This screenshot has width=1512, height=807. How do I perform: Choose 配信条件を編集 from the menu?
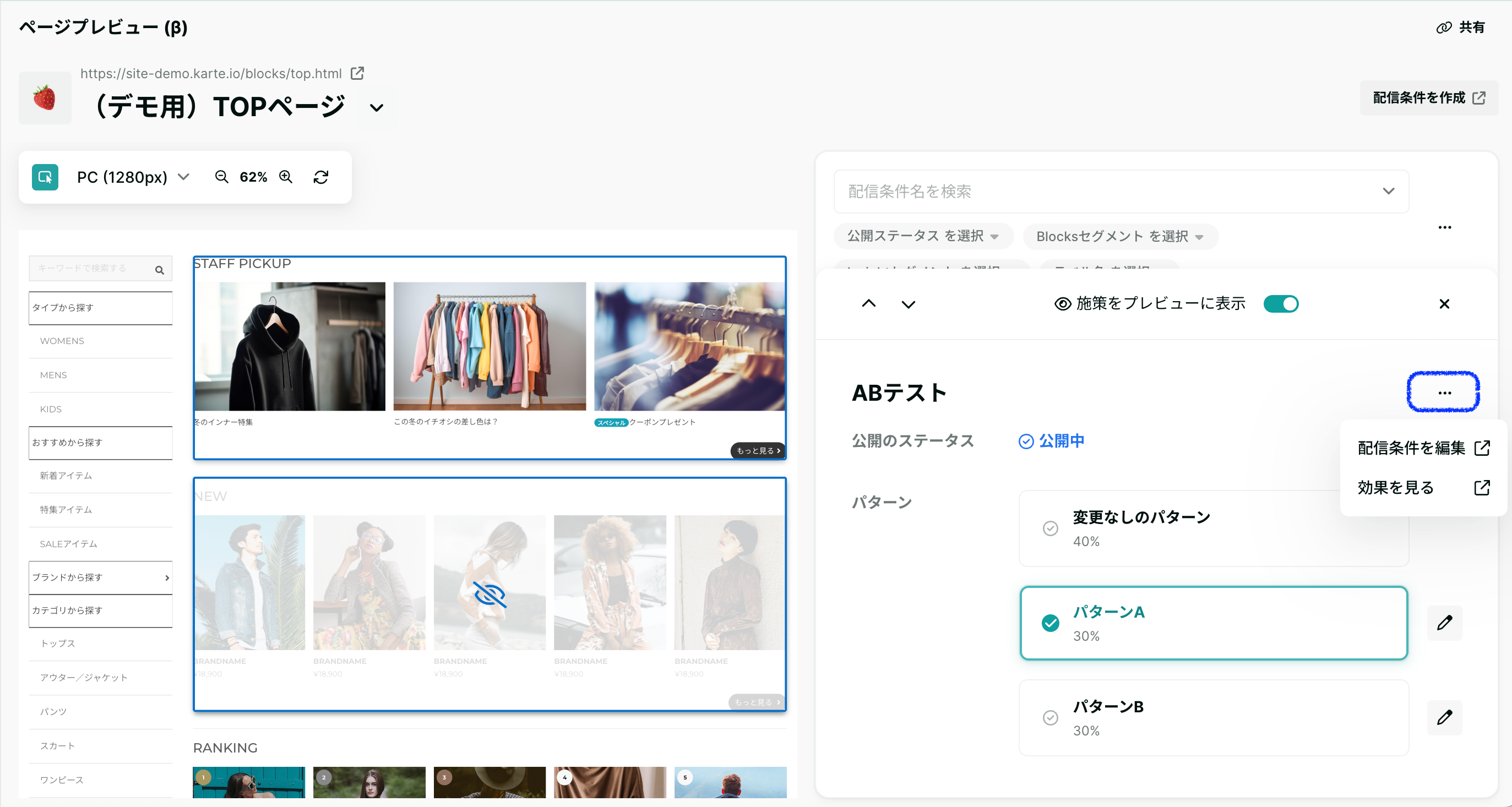click(x=1423, y=448)
